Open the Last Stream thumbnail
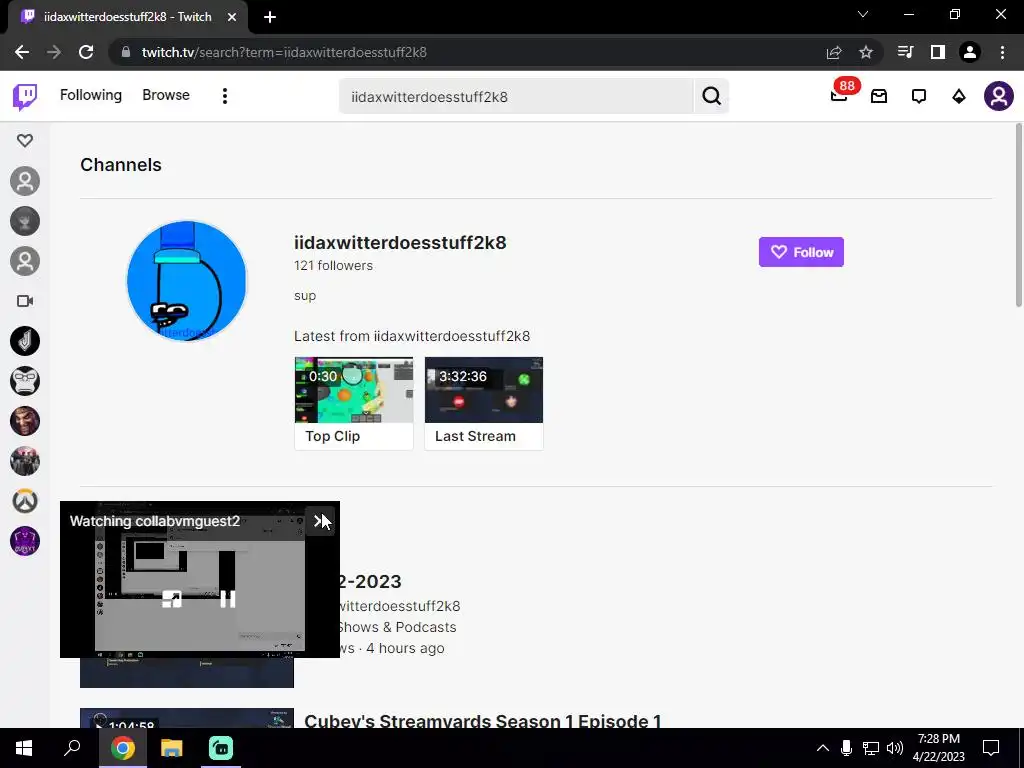 483,403
